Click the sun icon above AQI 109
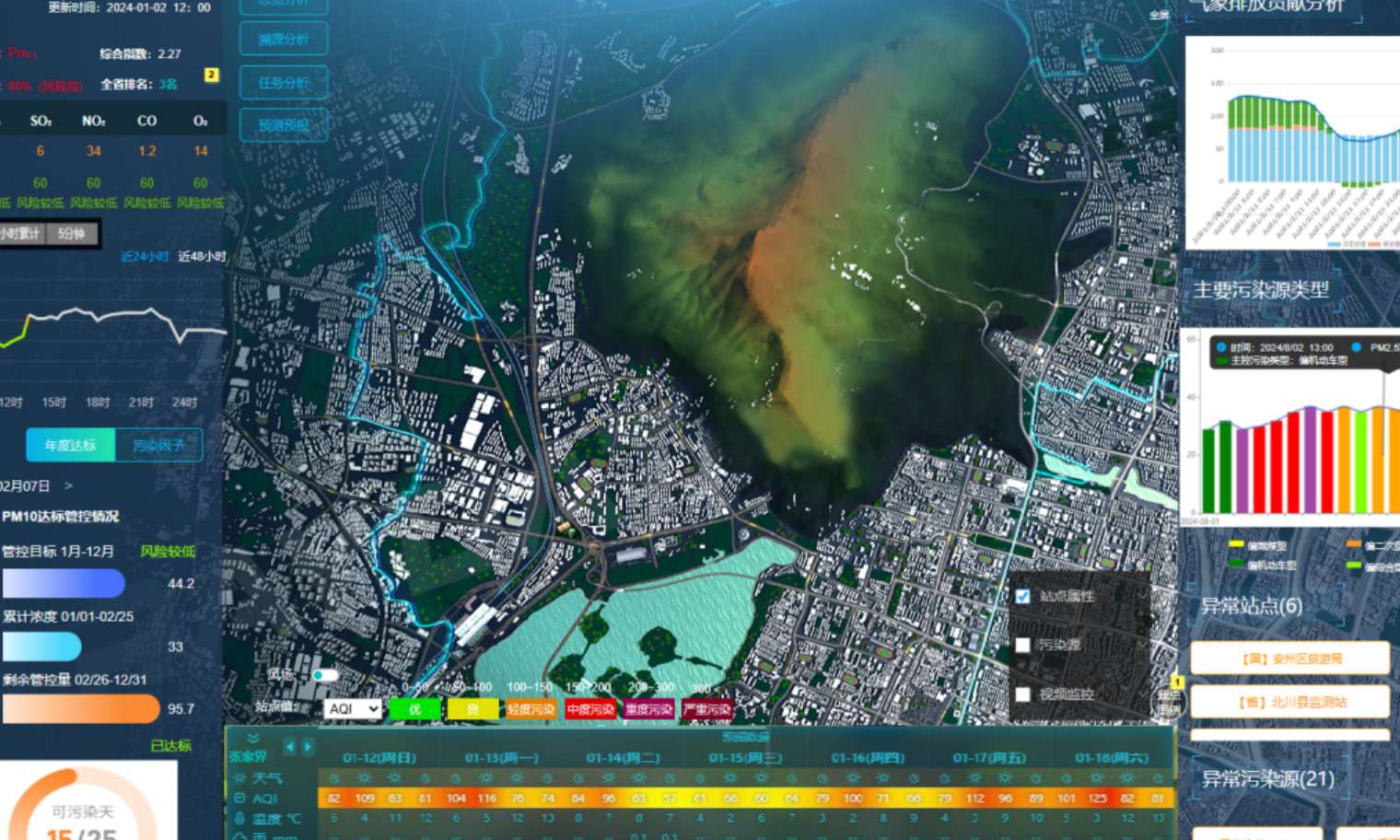The height and width of the screenshot is (840, 1400). click(365, 778)
